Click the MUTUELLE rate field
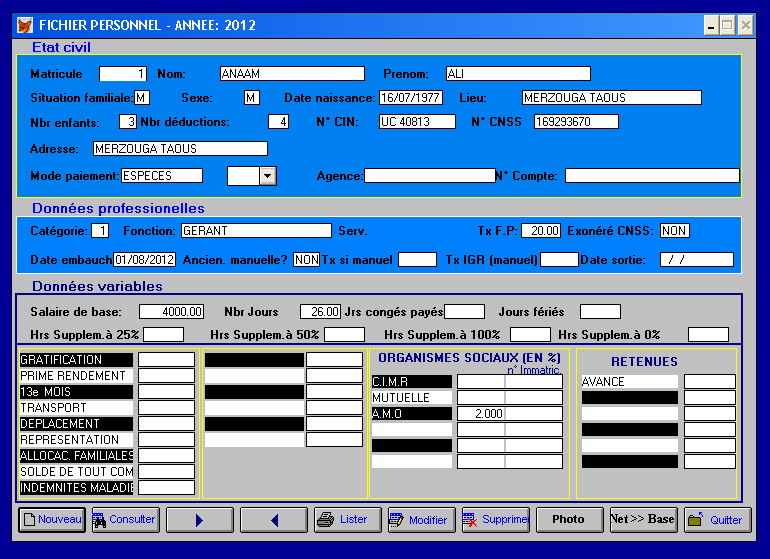Image resolution: width=770 pixels, height=559 pixels. pos(481,397)
